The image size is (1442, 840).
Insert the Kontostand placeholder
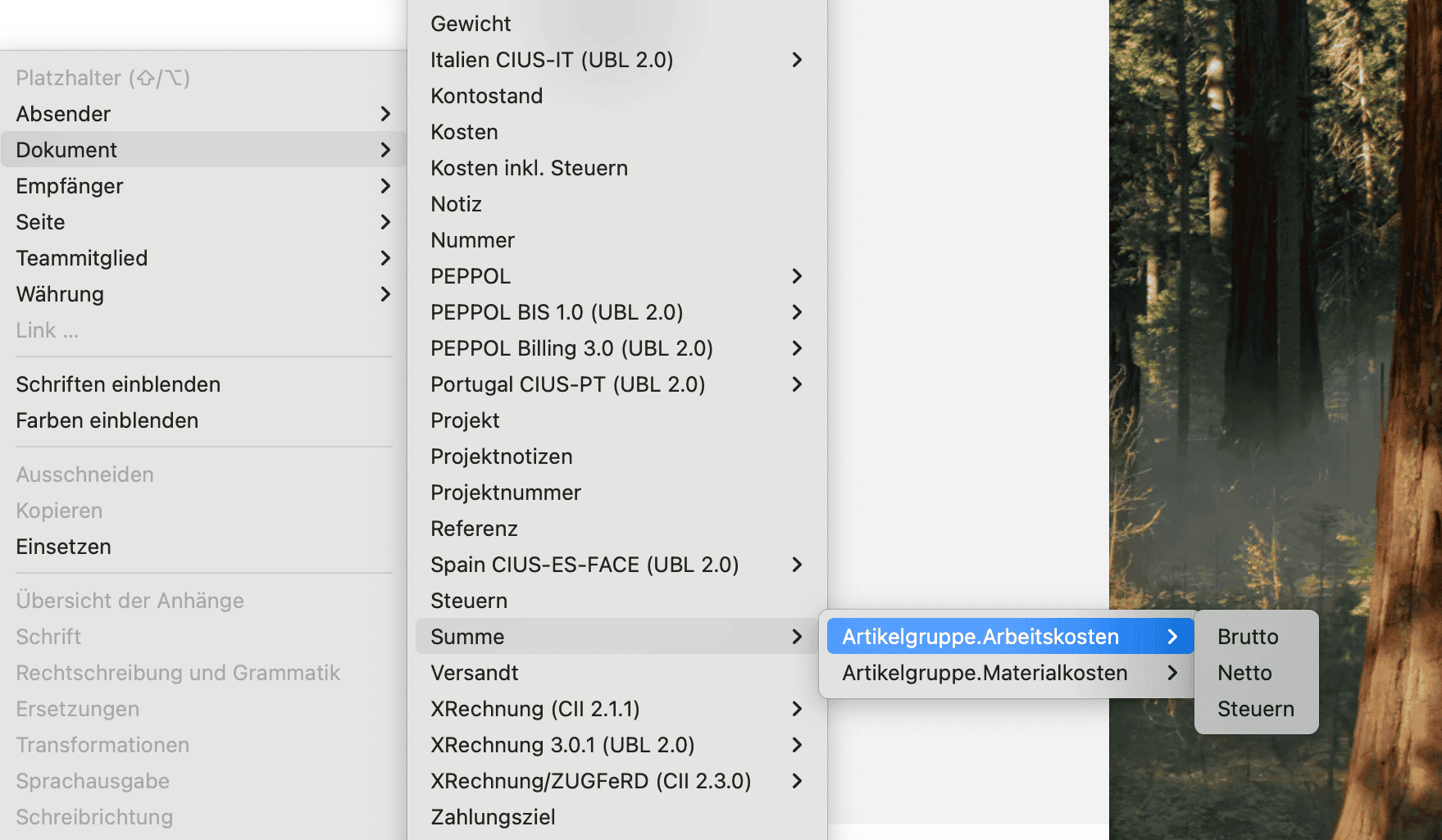click(x=616, y=96)
